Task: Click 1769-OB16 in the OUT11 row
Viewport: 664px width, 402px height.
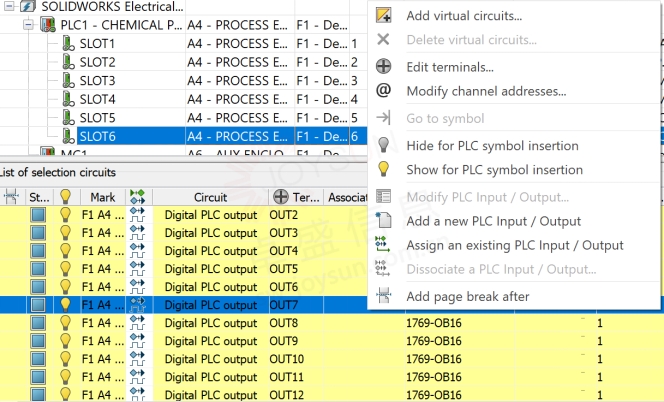Action: coord(434,377)
